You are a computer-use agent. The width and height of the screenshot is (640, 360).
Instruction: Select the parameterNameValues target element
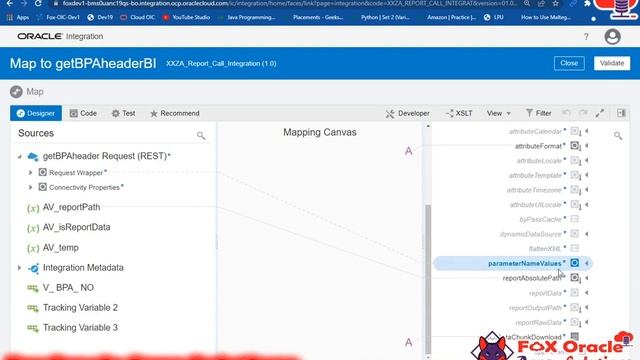pyautogui.click(x=524, y=264)
